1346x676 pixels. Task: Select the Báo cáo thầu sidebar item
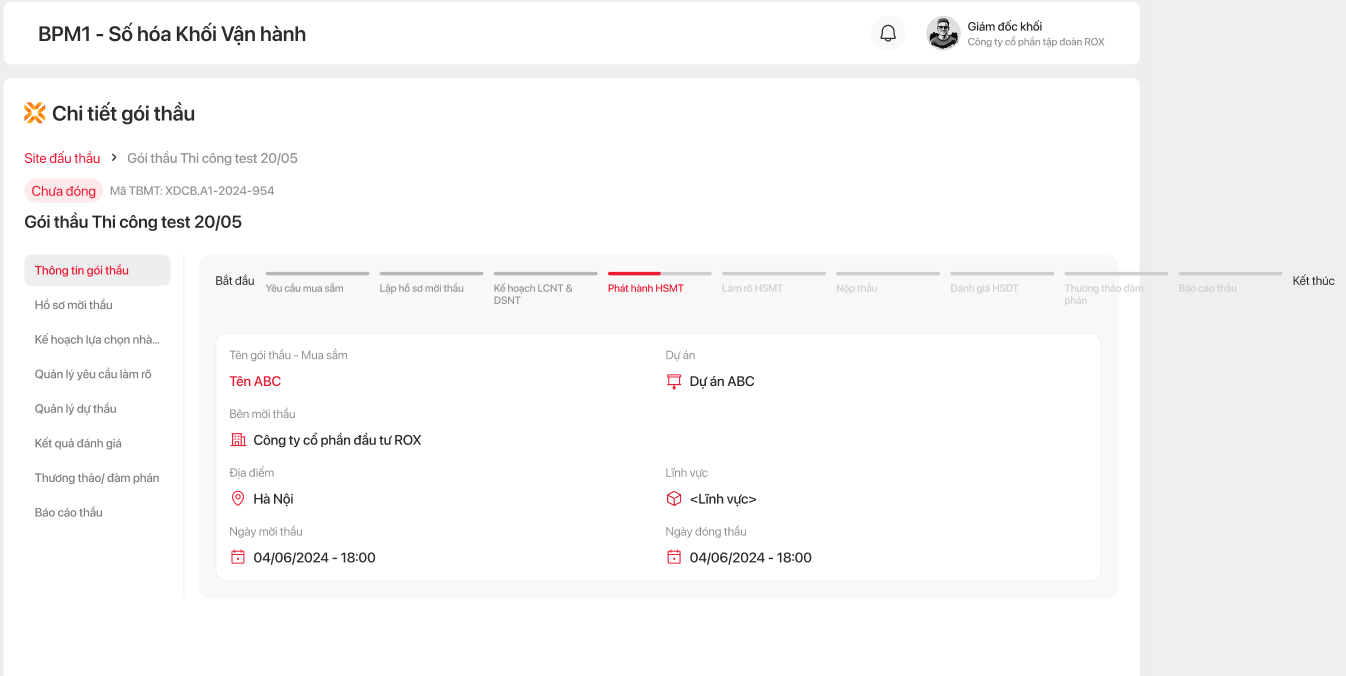(69, 512)
